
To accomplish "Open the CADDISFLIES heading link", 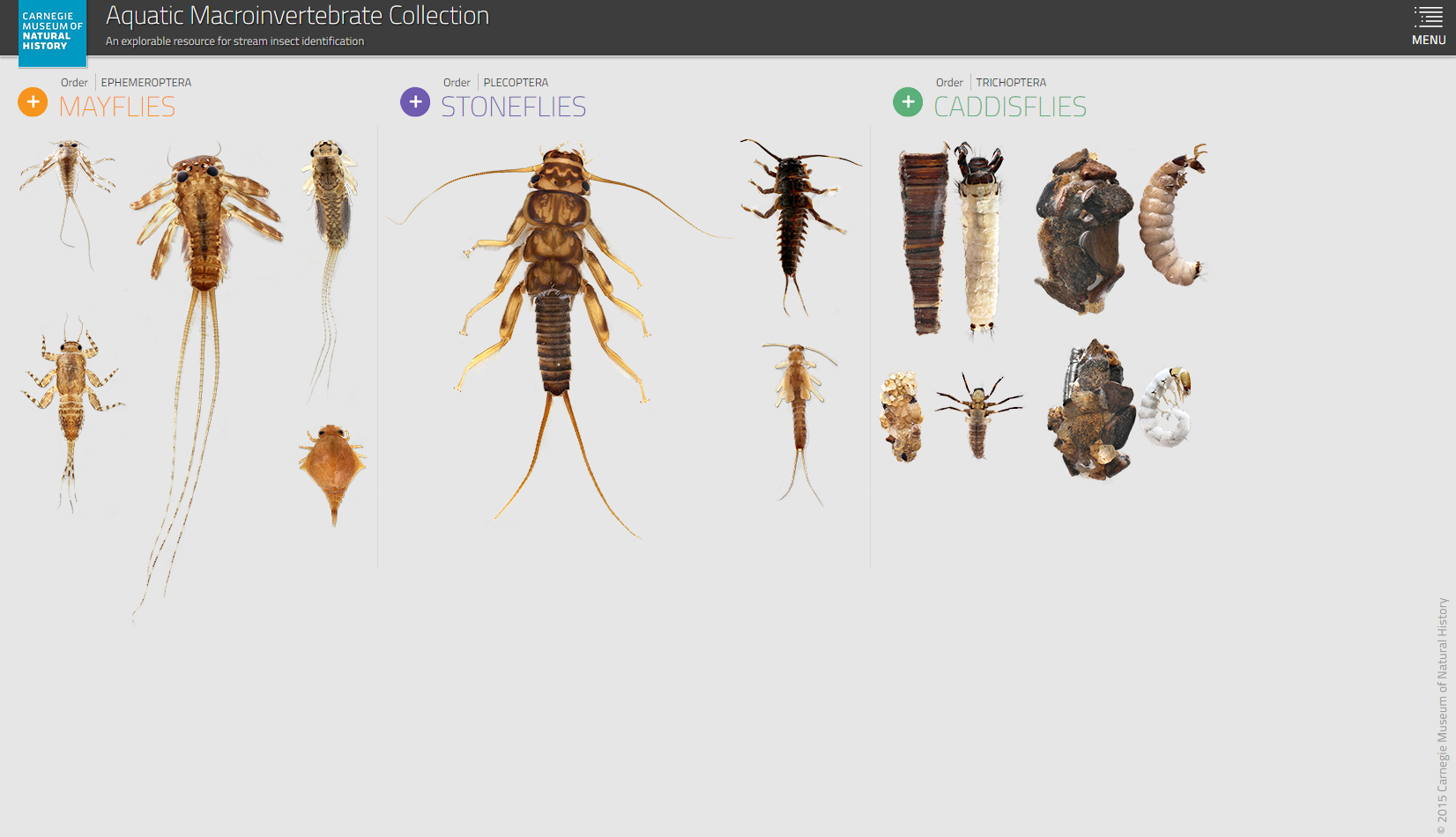I will click(x=1010, y=107).
